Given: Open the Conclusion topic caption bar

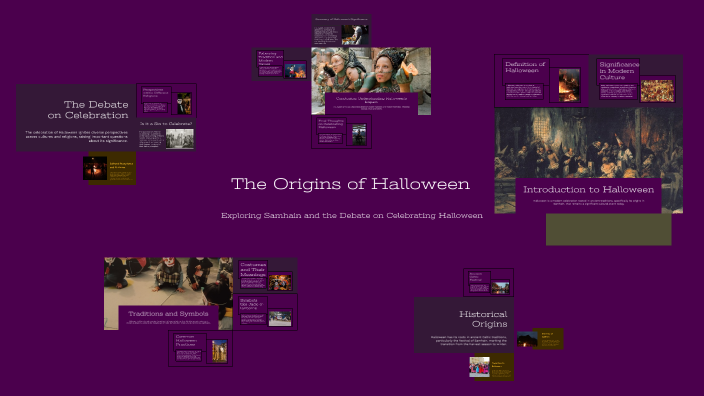Looking at the screenshot, I should [x=371, y=103].
